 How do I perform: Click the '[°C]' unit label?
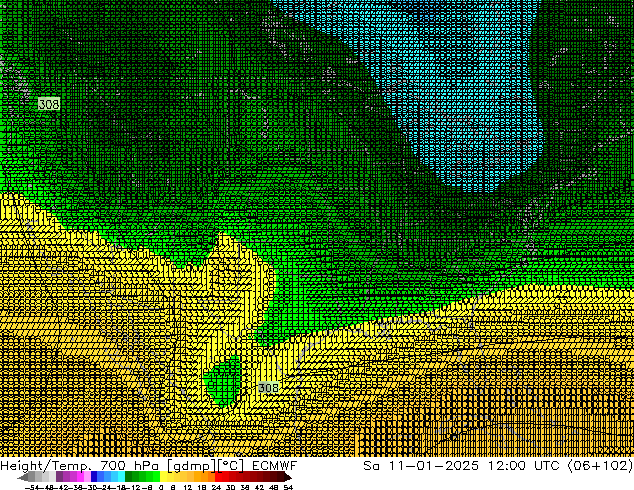tap(231, 466)
